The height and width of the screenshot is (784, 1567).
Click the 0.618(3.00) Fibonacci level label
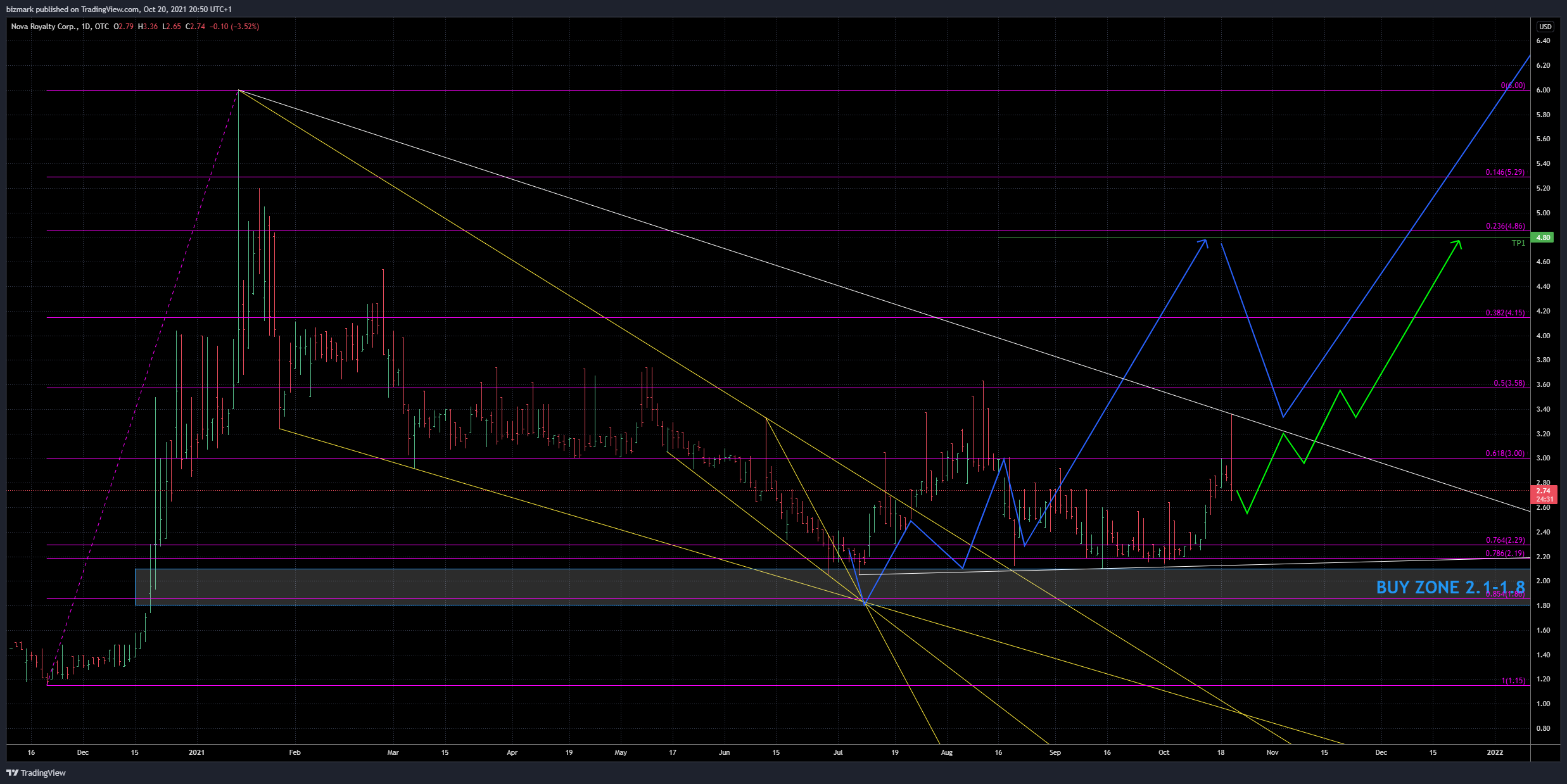[x=1505, y=453]
